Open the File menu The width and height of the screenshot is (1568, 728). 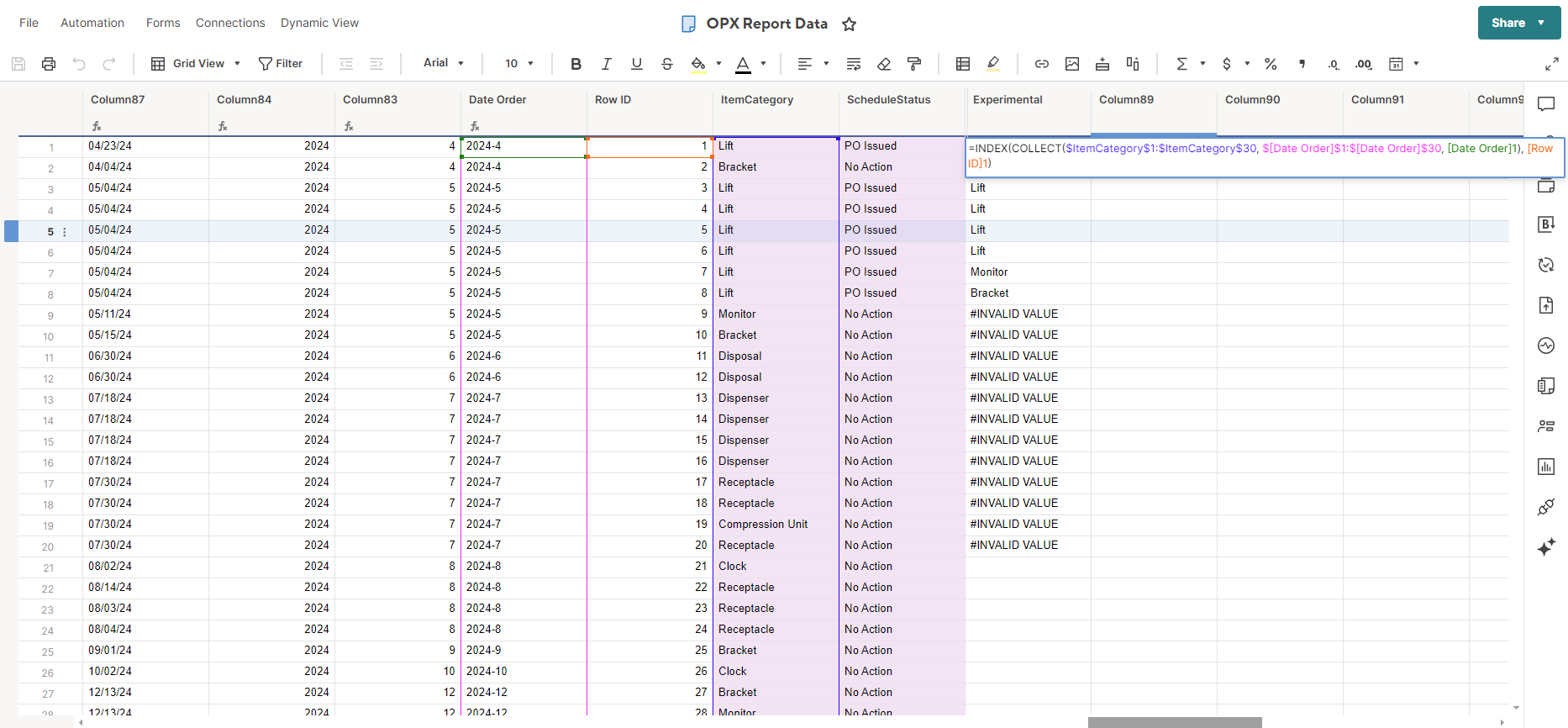tap(29, 23)
